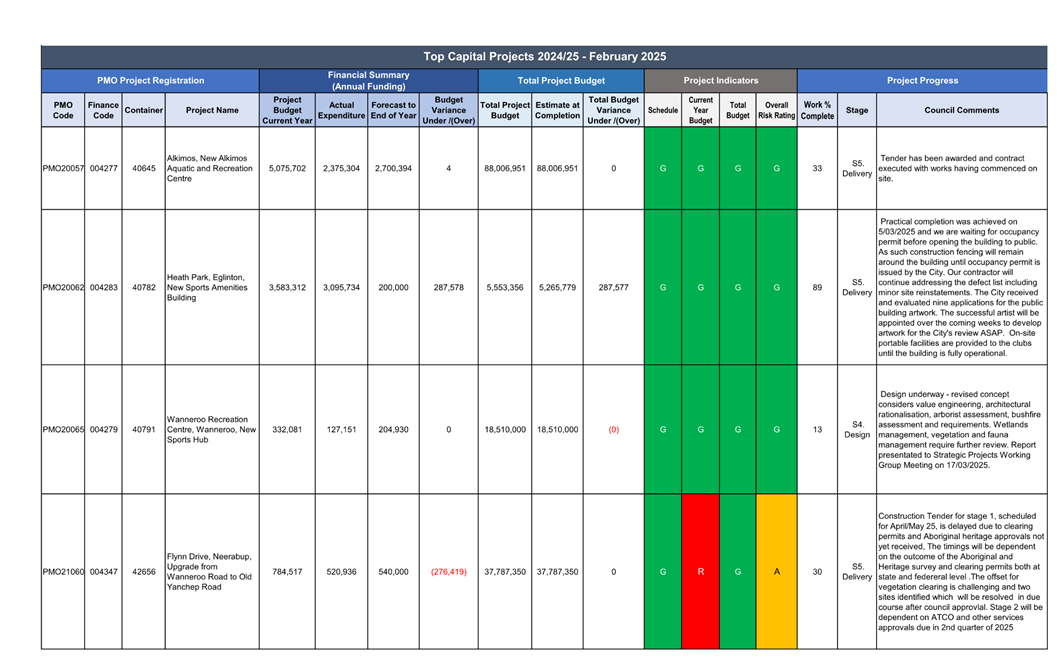
Task: Click the Project Indicators group header
Action: pyautogui.click(x=720, y=81)
